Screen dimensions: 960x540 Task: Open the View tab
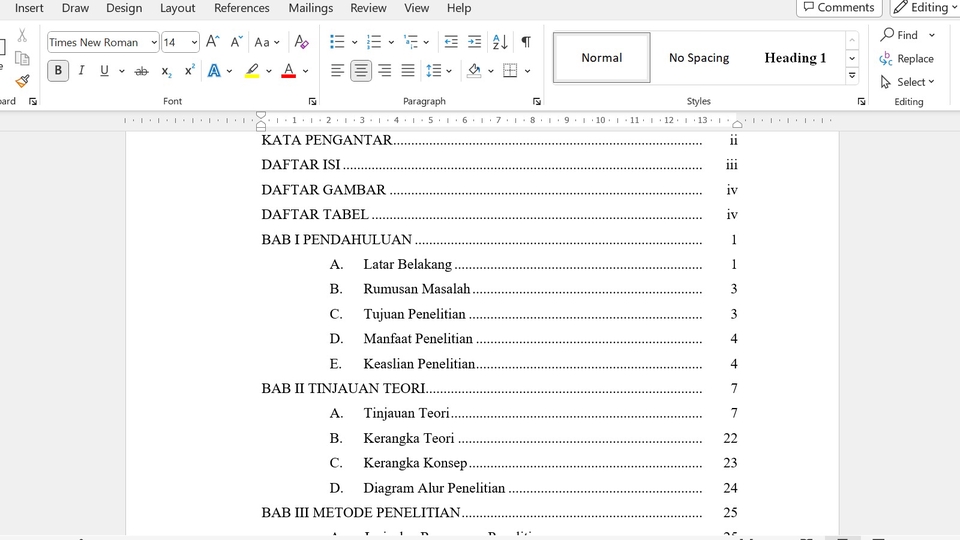[x=416, y=8]
